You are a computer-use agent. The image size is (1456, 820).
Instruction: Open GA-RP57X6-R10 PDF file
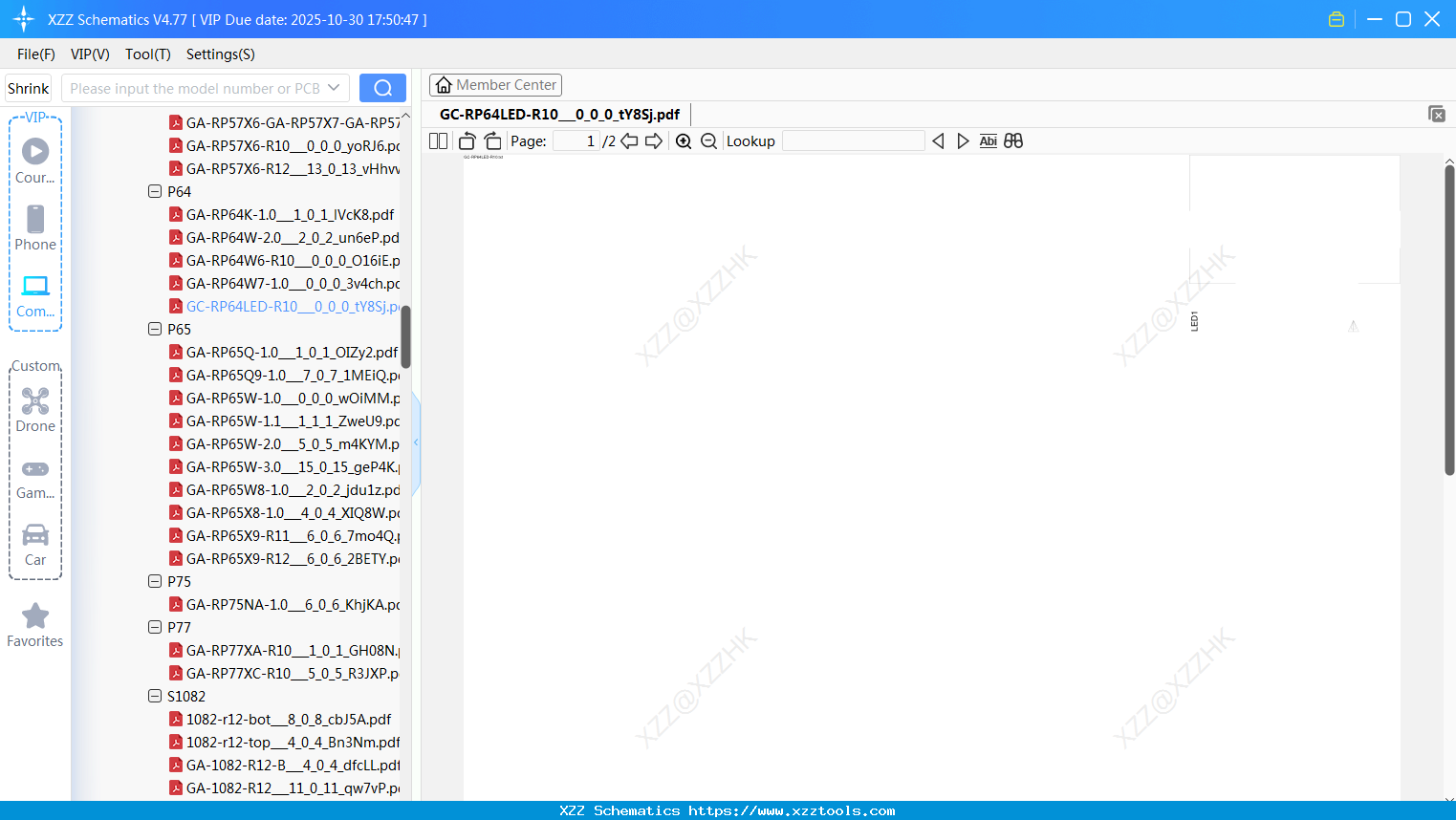293,145
